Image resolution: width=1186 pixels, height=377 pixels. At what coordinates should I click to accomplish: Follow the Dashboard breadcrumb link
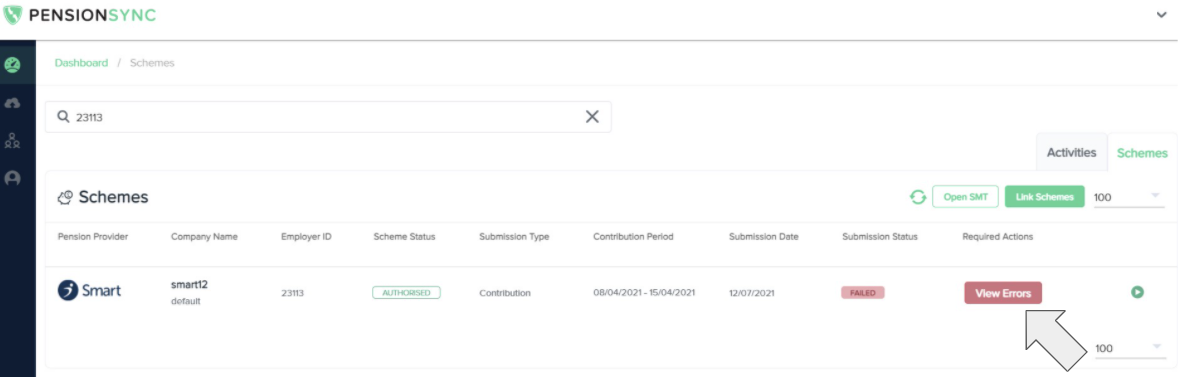(x=81, y=63)
